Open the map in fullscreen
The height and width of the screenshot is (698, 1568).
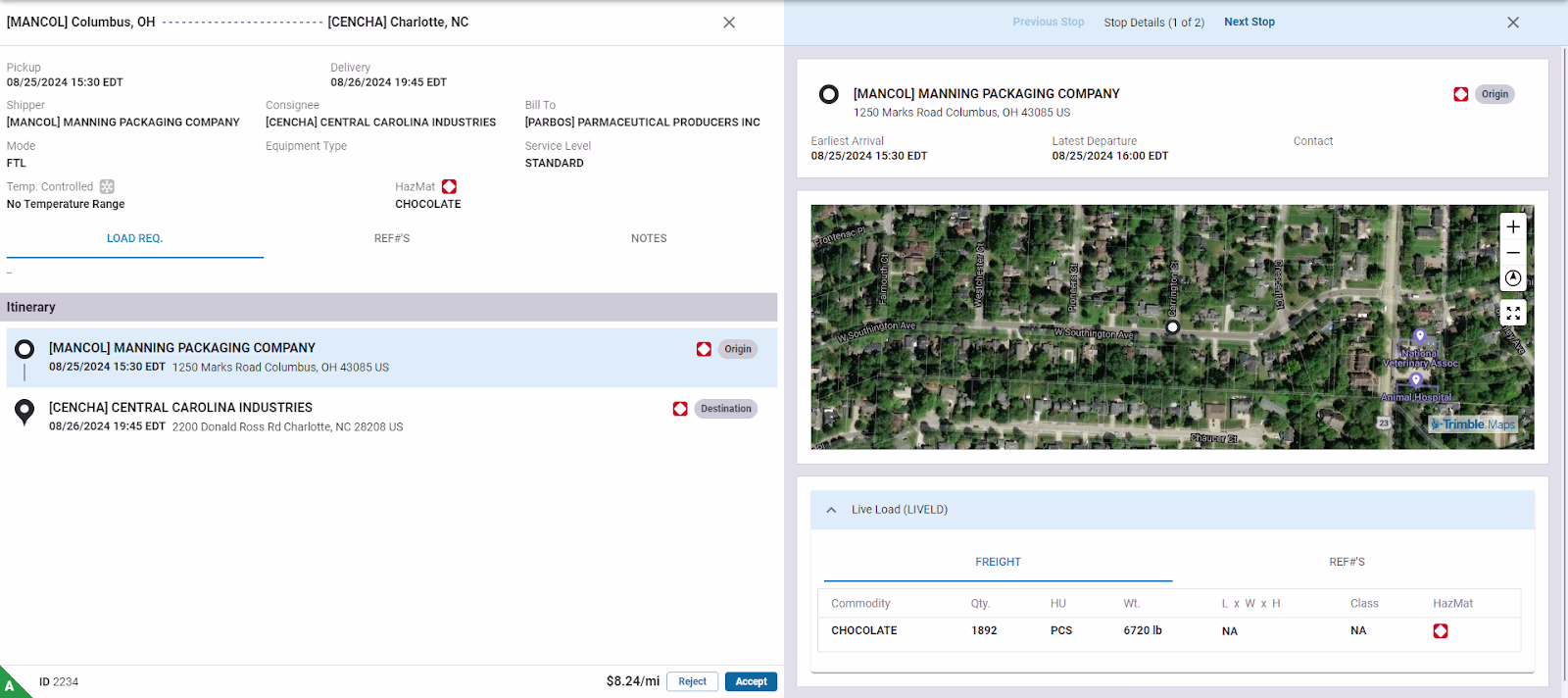tap(1513, 313)
